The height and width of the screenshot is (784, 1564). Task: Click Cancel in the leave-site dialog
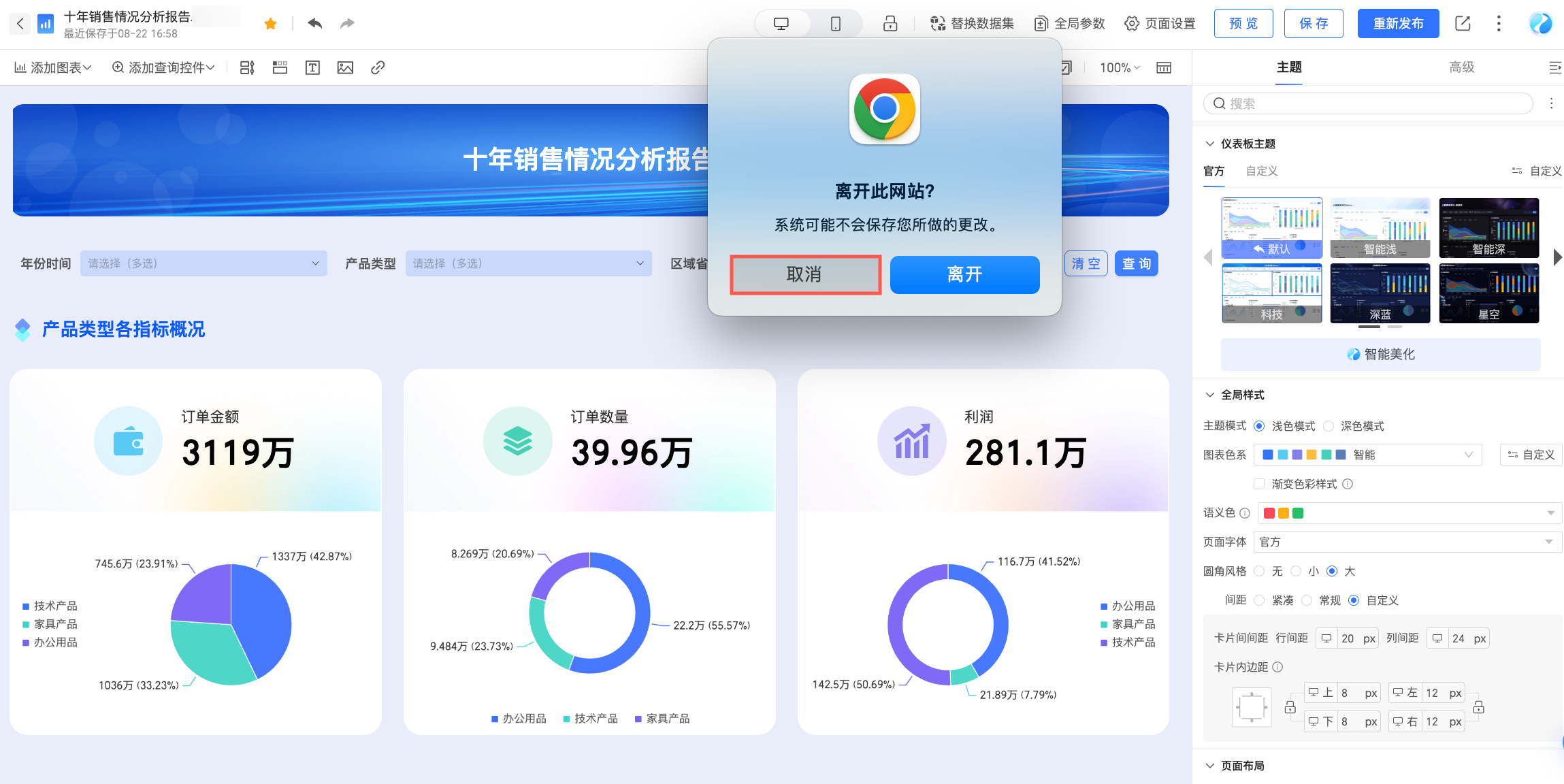pyautogui.click(x=805, y=275)
